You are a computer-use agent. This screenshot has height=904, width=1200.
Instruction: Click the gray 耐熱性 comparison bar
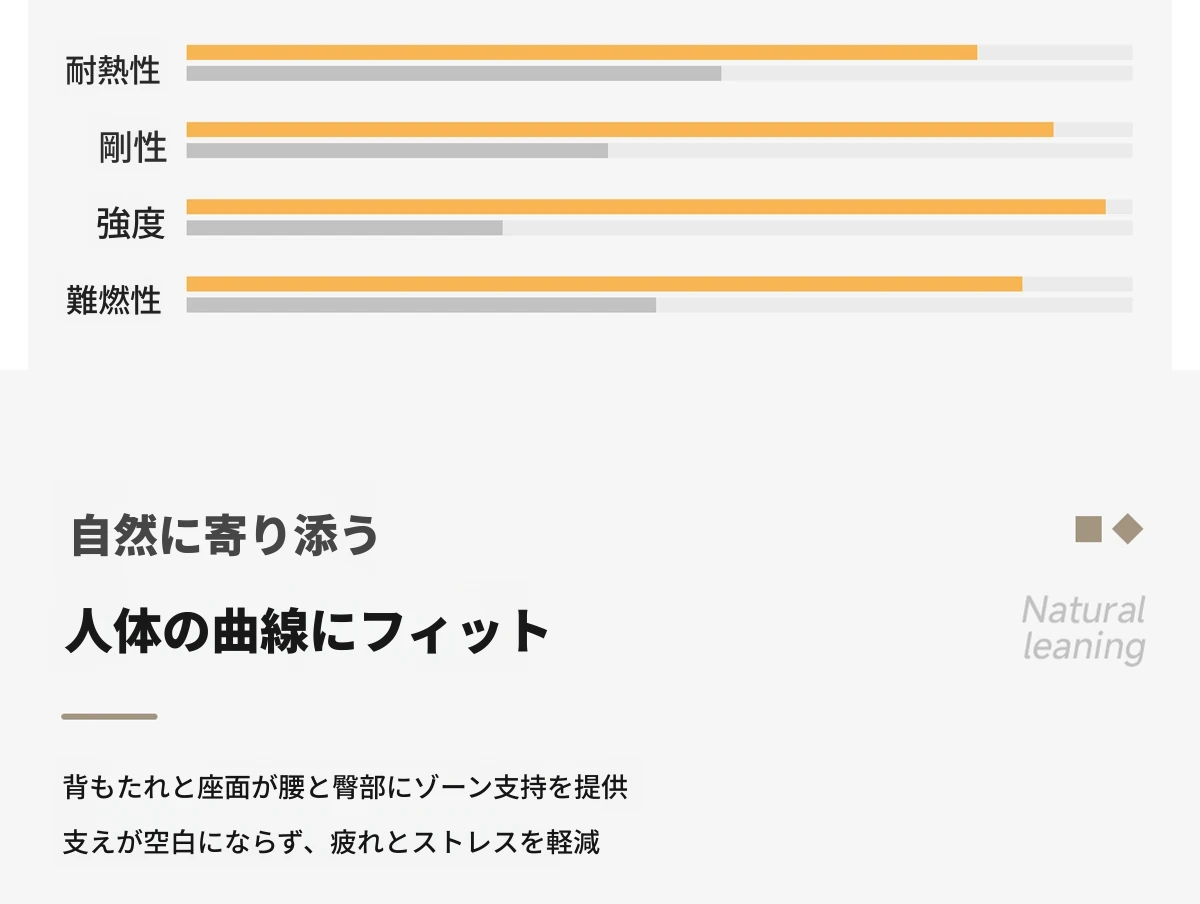point(454,73)
